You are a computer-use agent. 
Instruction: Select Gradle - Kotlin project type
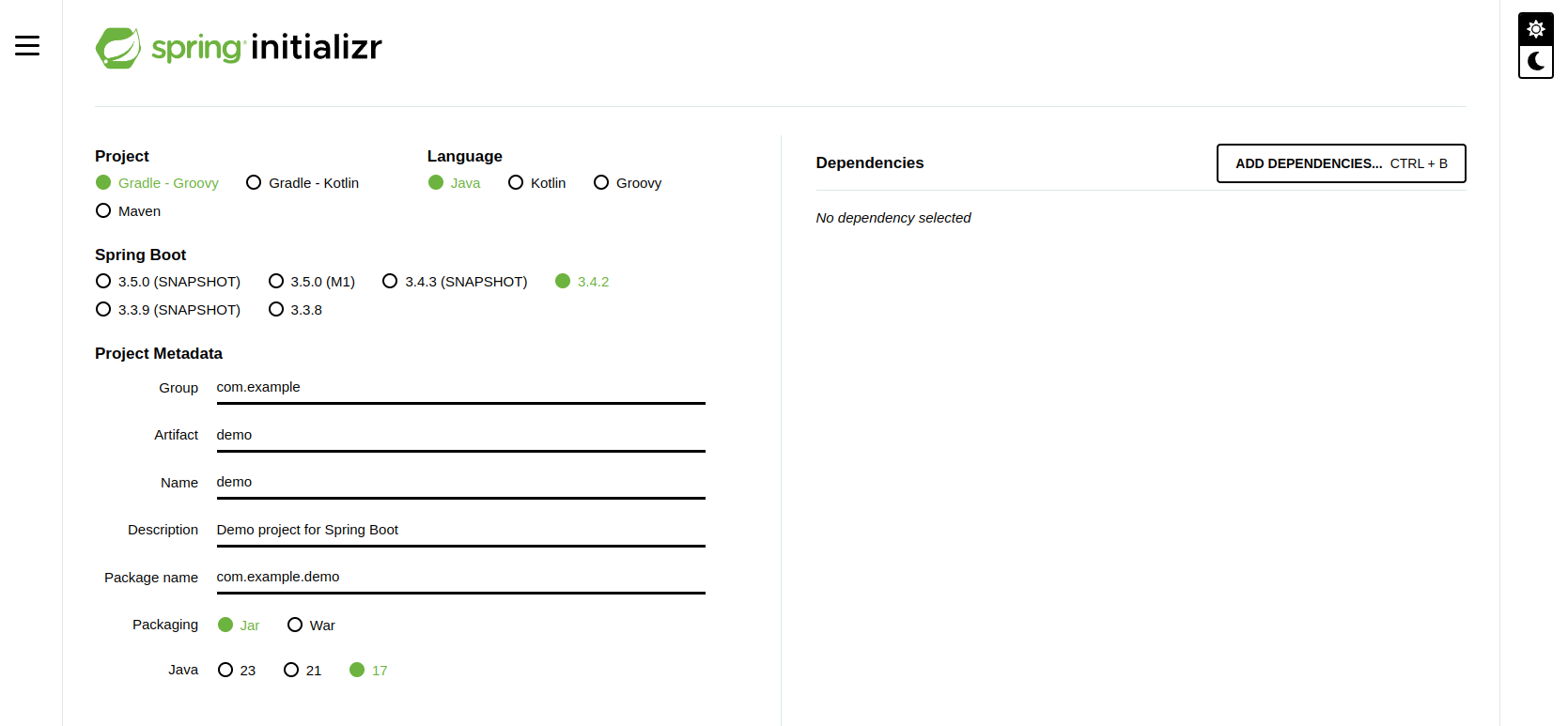[x=303, y=183]
